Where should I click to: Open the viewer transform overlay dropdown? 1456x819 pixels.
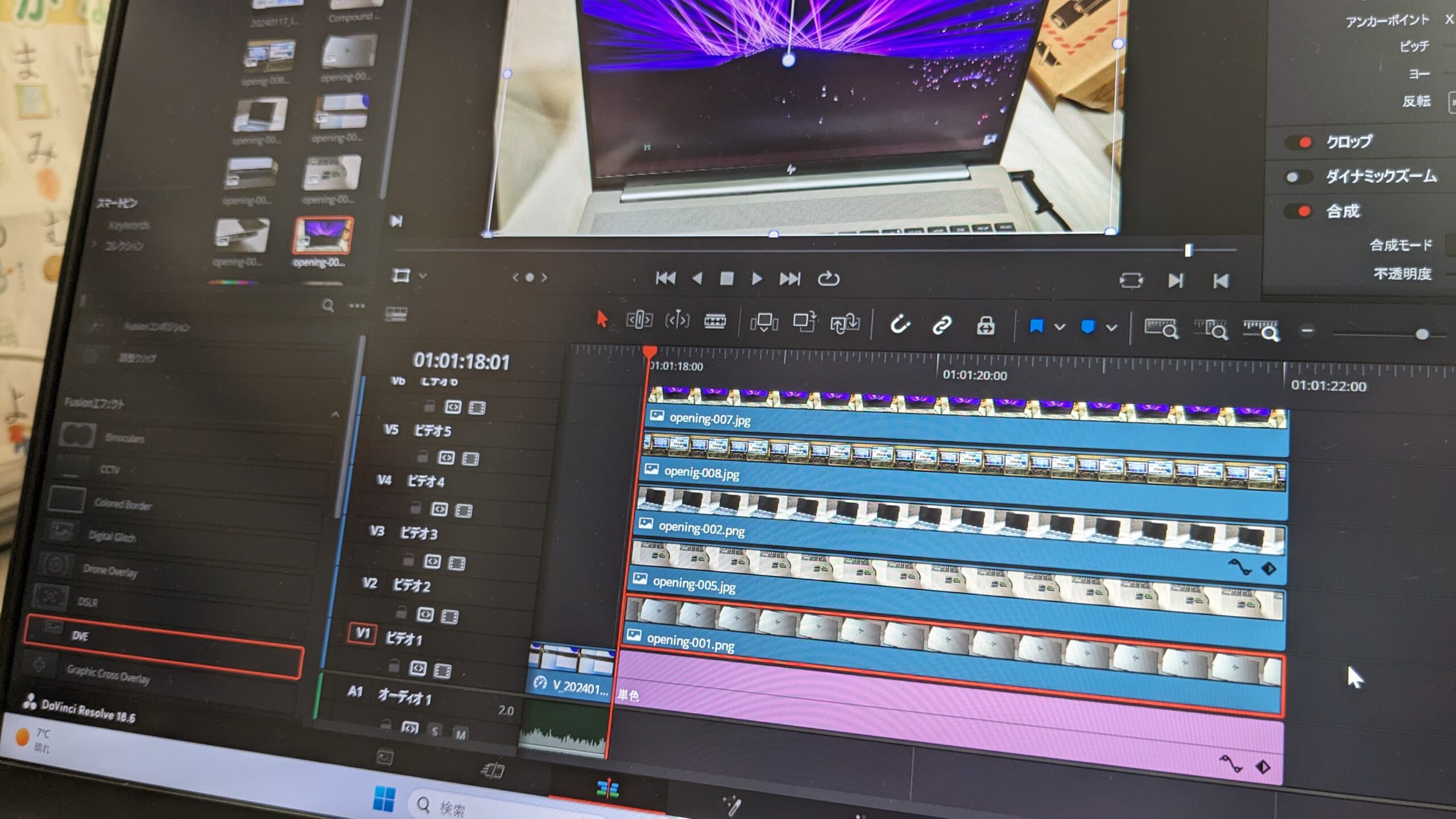(423, 276)
